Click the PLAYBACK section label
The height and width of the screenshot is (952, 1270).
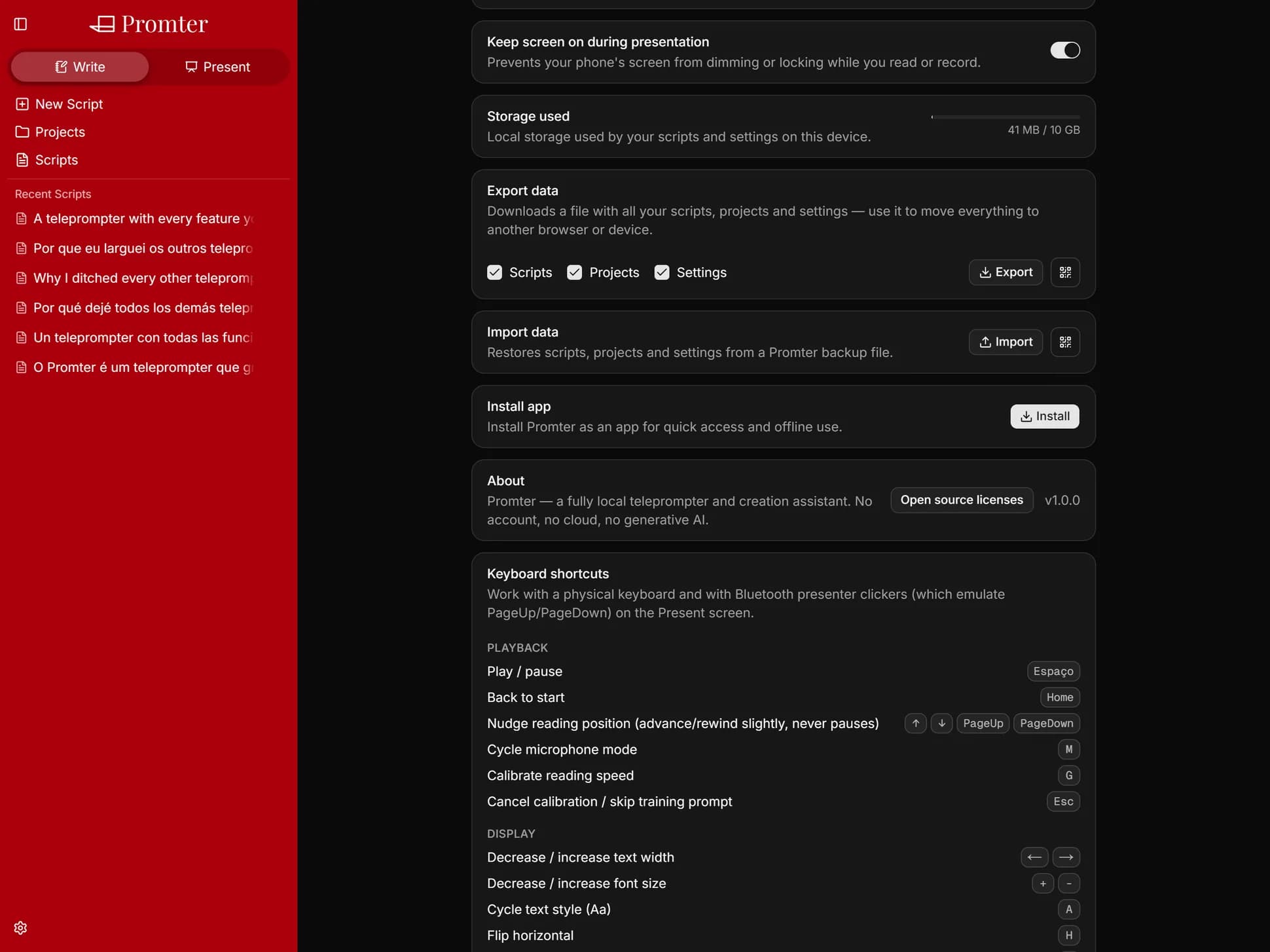pyautogui.click(x=517, y=648)
